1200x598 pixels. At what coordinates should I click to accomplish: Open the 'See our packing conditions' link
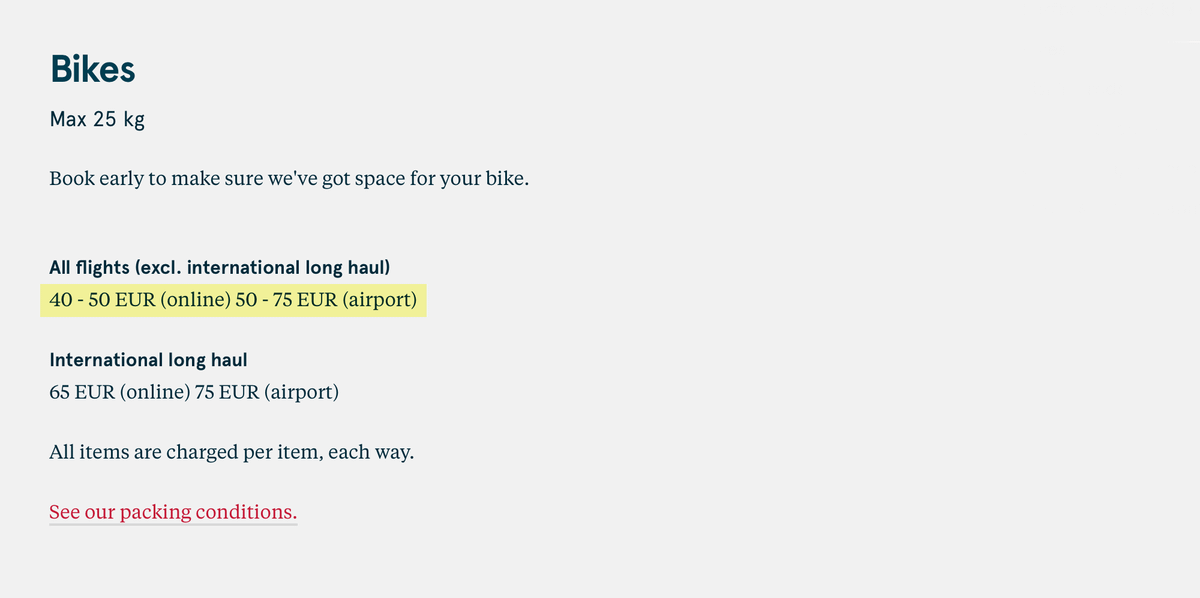(x=173, y=512)
